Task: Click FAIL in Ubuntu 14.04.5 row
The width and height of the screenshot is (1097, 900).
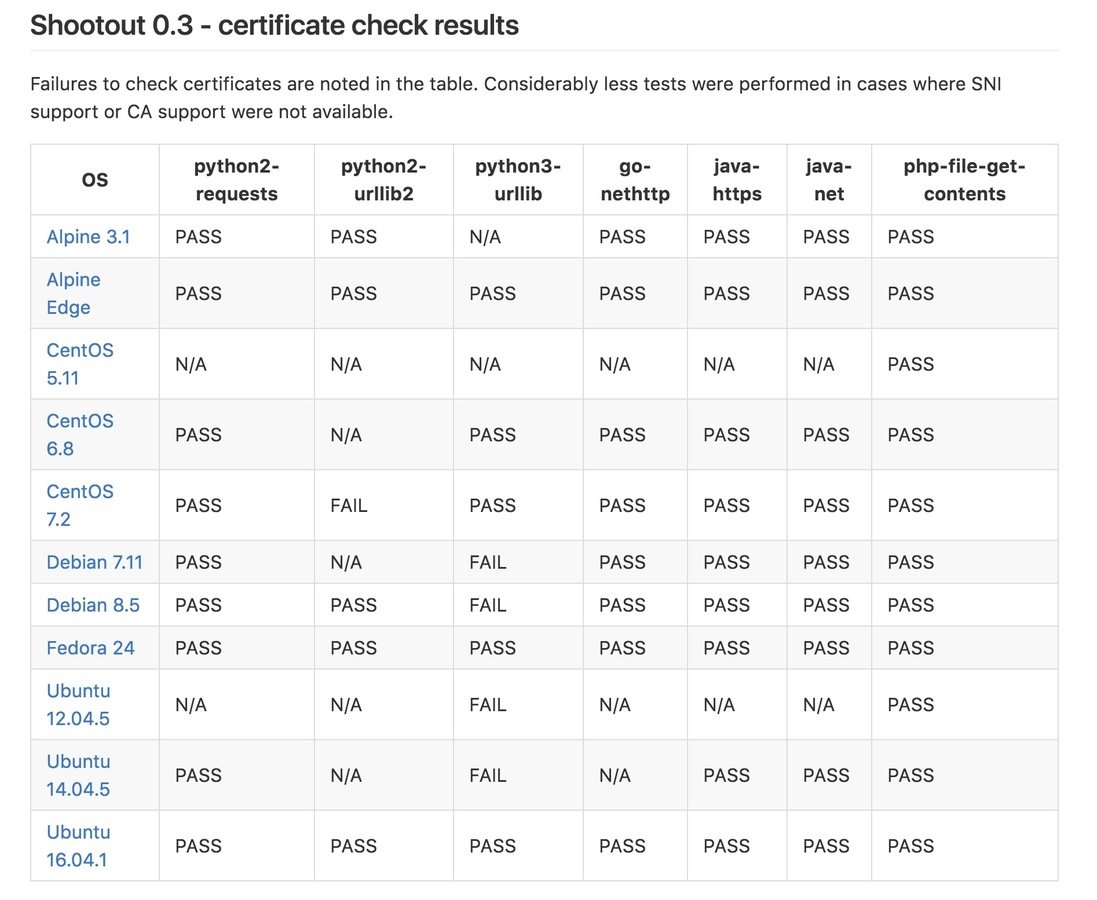Action: pos(488,775)
